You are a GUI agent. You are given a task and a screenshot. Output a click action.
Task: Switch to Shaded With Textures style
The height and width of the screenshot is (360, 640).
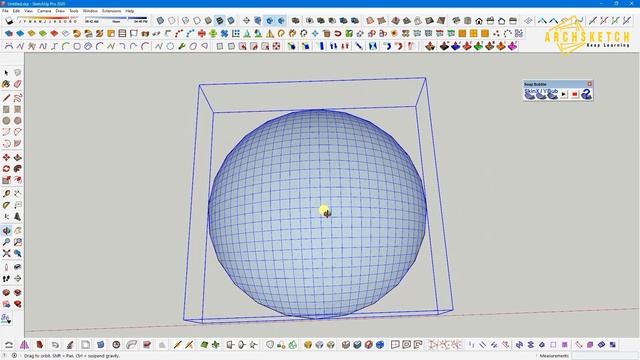[x=220, y=20]
